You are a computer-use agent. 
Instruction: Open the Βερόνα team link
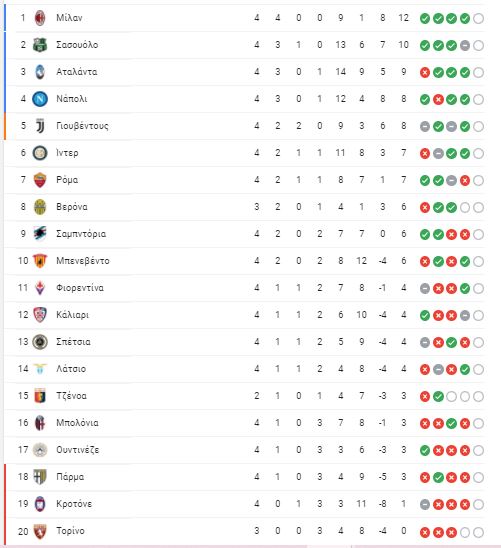tap(72, 207)
